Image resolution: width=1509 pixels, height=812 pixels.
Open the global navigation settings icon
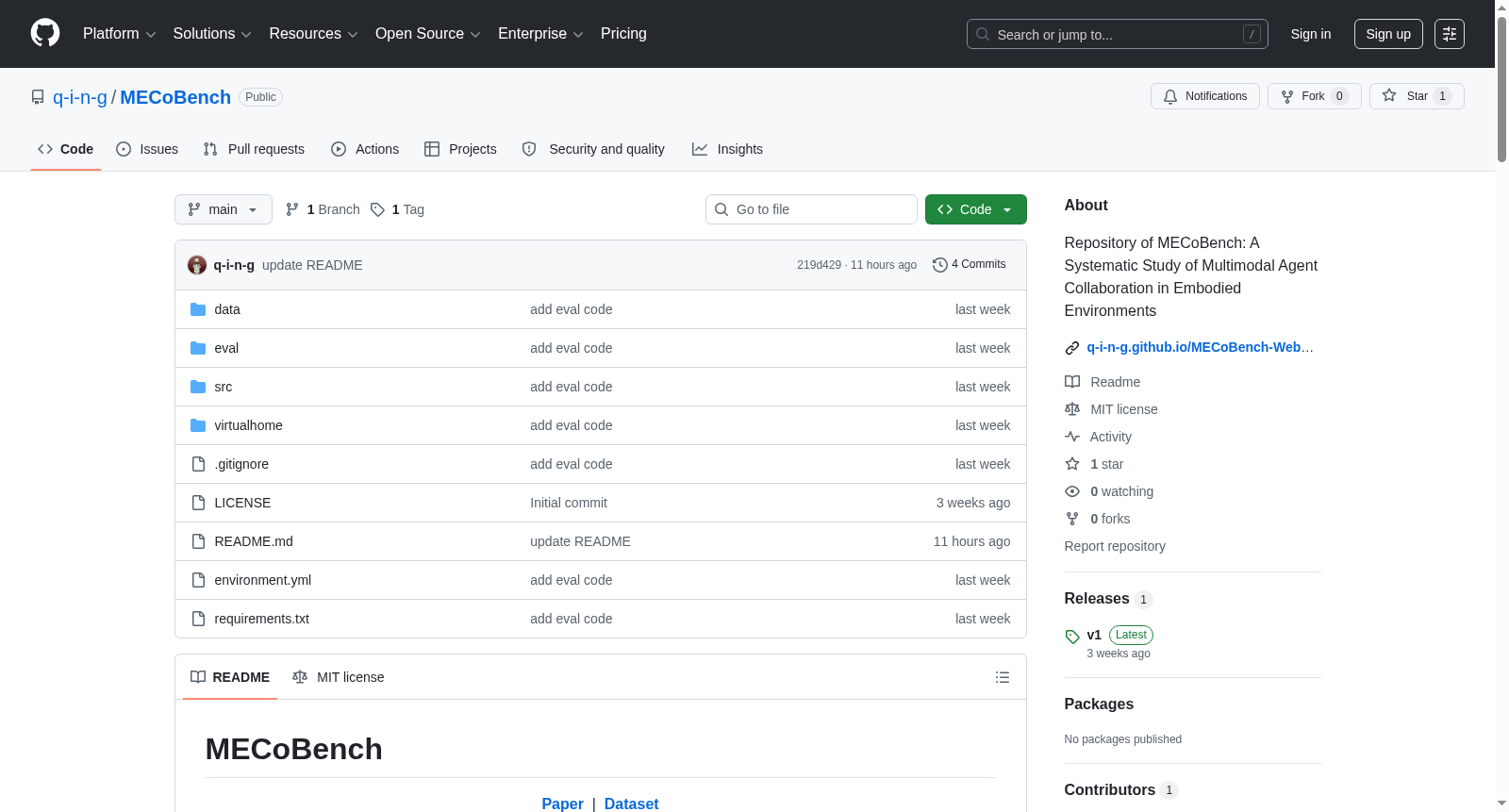[1450, 34]
